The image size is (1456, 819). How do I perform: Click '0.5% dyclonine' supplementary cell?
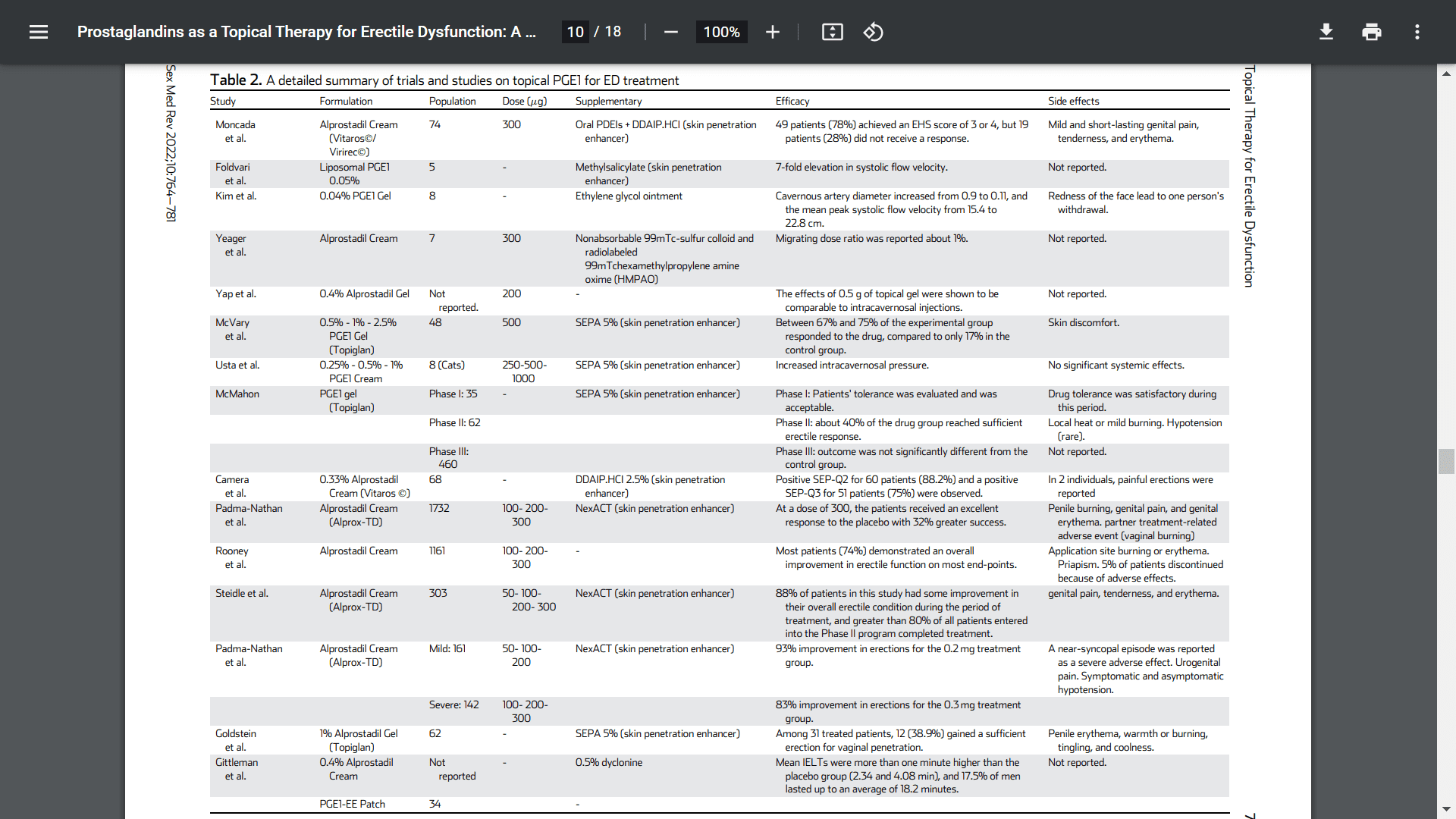(x=608, y=762)
